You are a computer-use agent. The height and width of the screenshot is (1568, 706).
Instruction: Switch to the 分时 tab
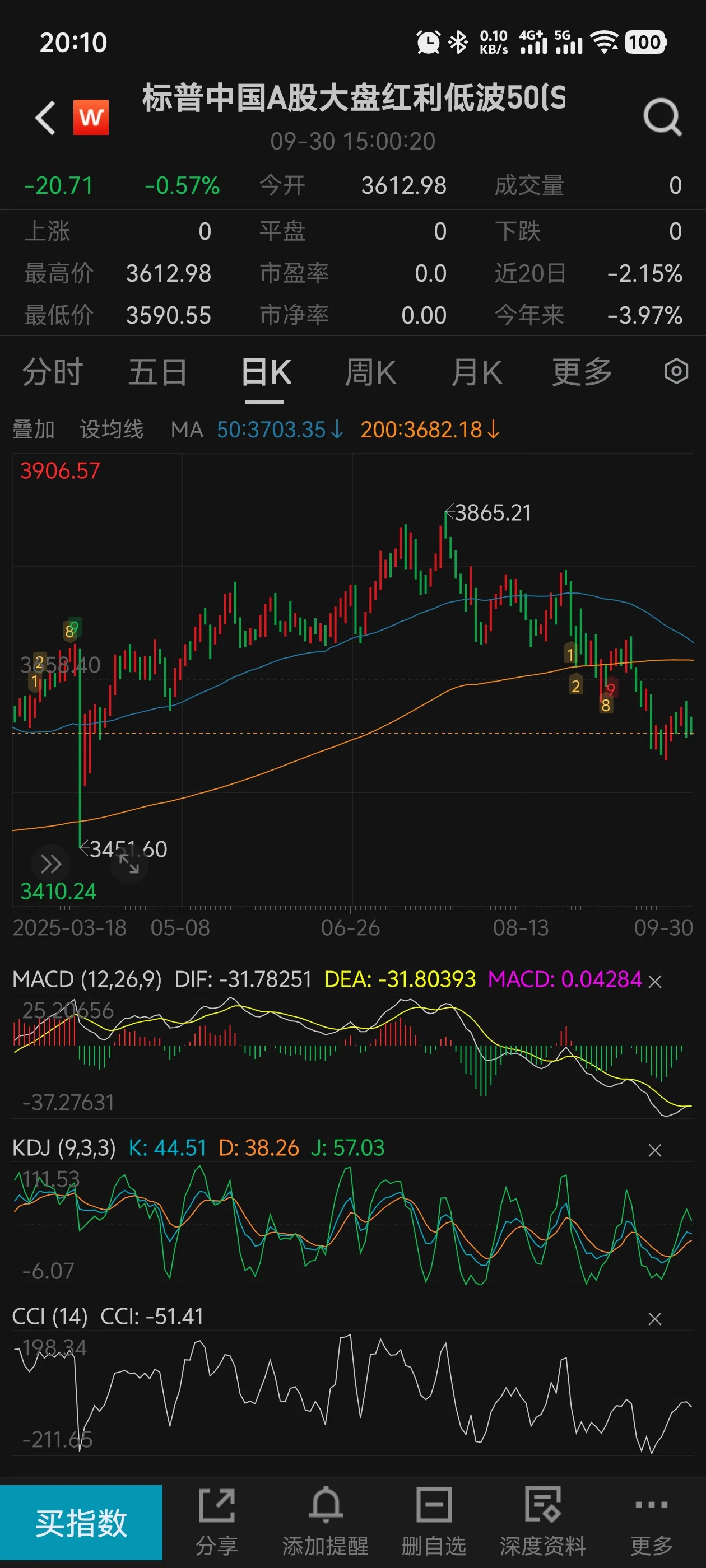tap(52, 372)
